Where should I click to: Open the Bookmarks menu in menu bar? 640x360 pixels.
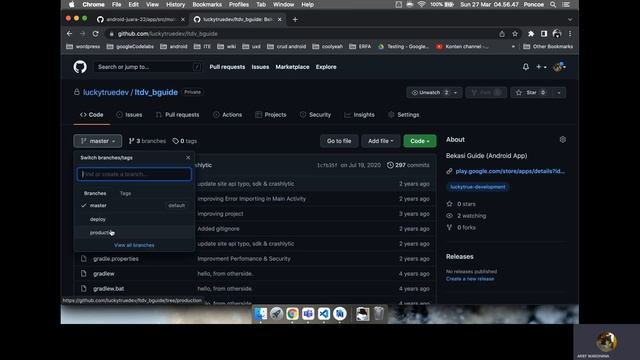tap(207, 4)
